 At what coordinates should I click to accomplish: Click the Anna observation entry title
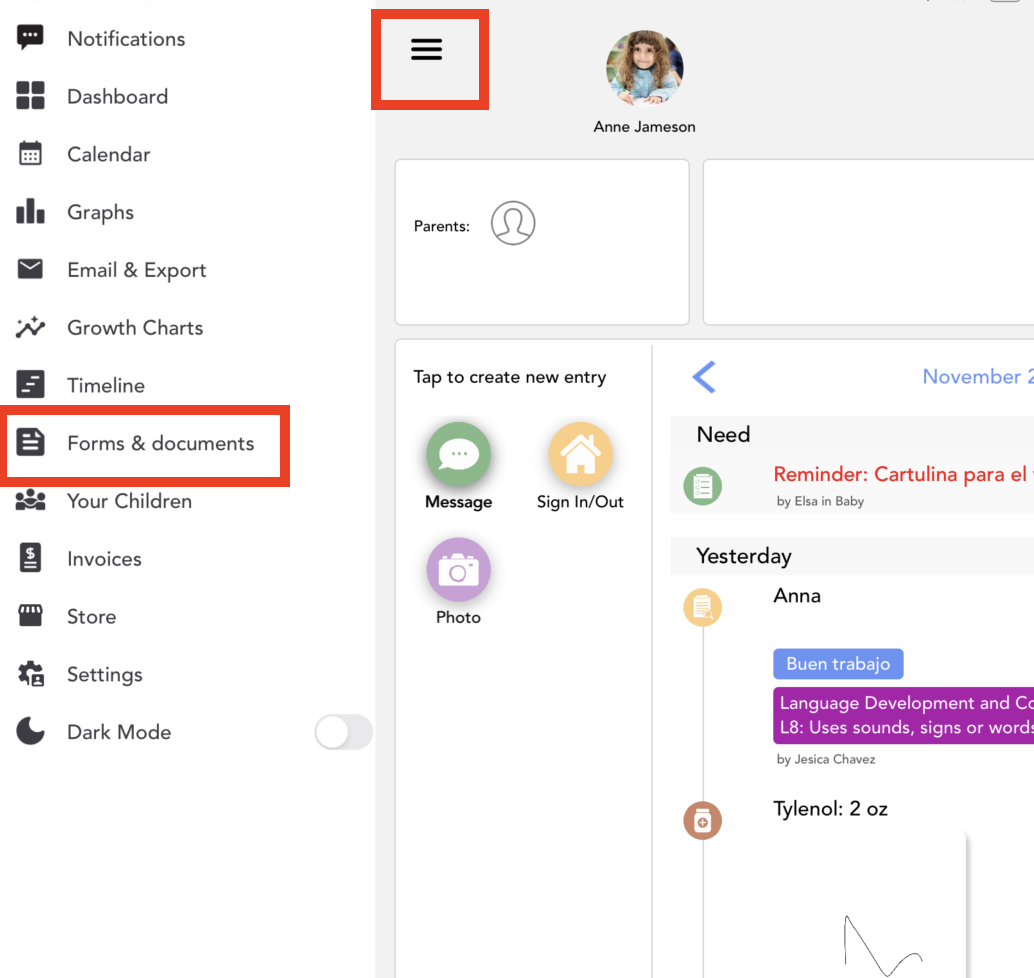coord(797,596)
